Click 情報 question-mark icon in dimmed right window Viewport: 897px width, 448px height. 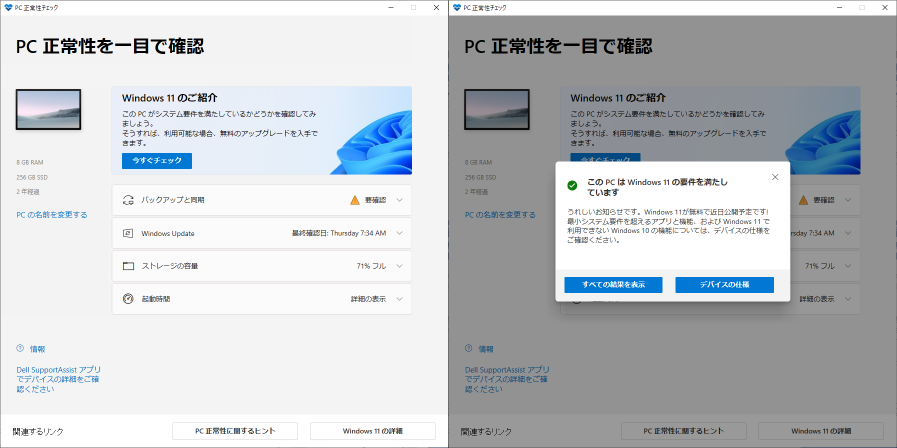click(x=469, y=348)
